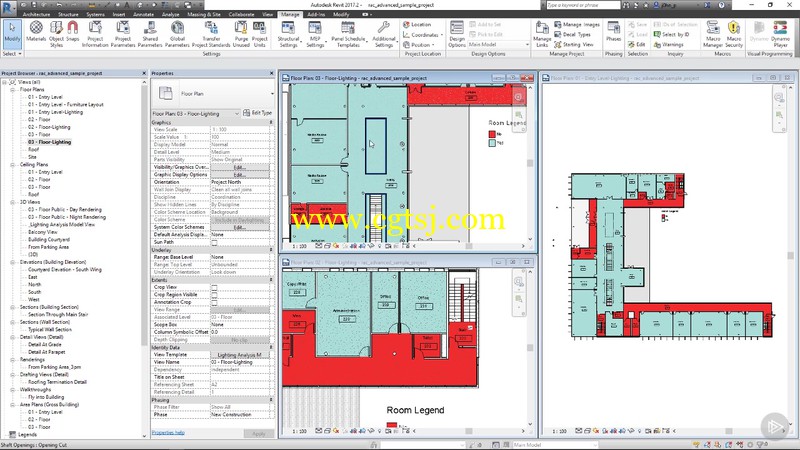
Task: Collapse Floor Plans tree node
Action: [x=13, y=90]
